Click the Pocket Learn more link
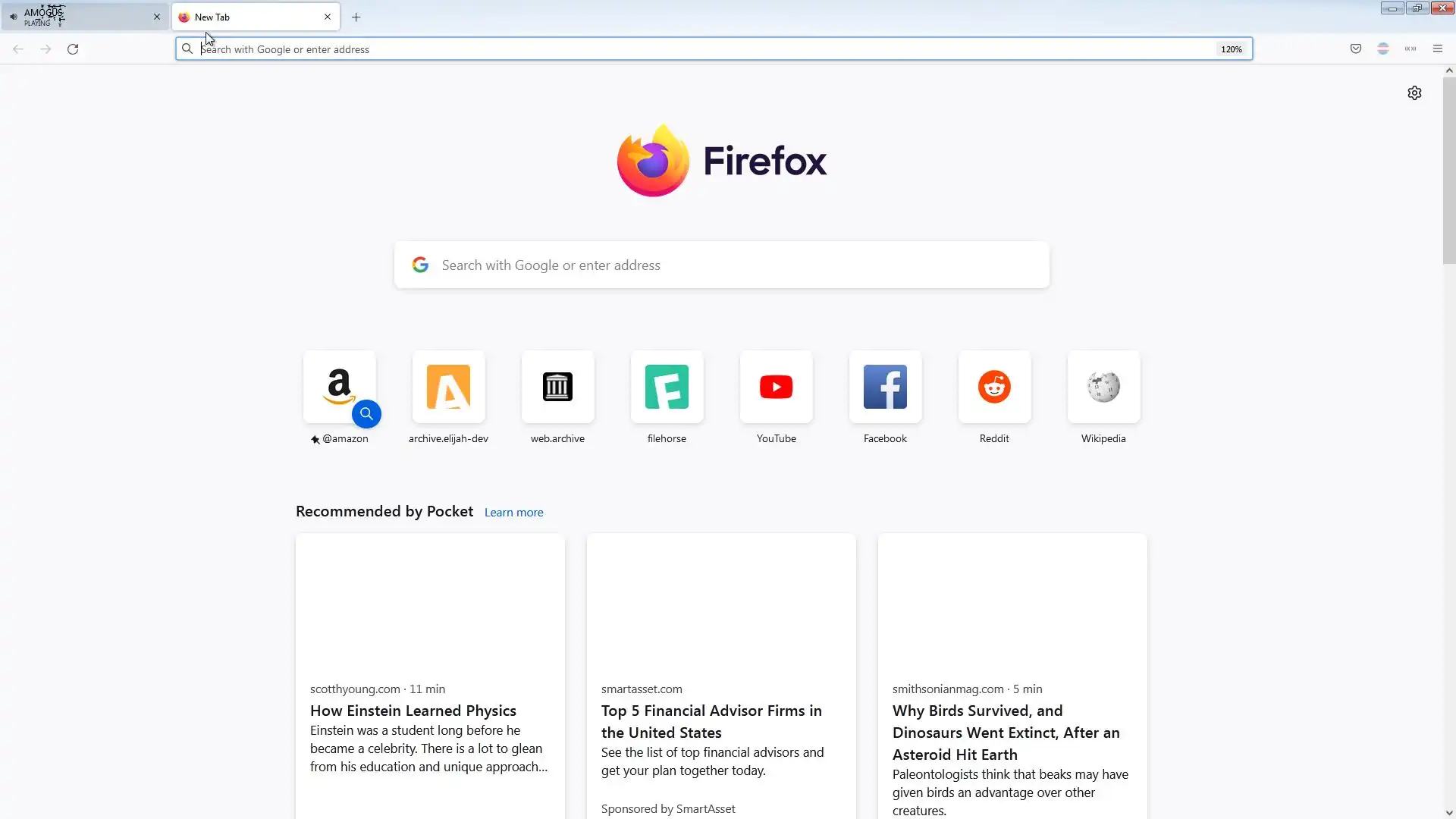The width and height of the screenshot is (1456, 819). [x=513, y=513]
